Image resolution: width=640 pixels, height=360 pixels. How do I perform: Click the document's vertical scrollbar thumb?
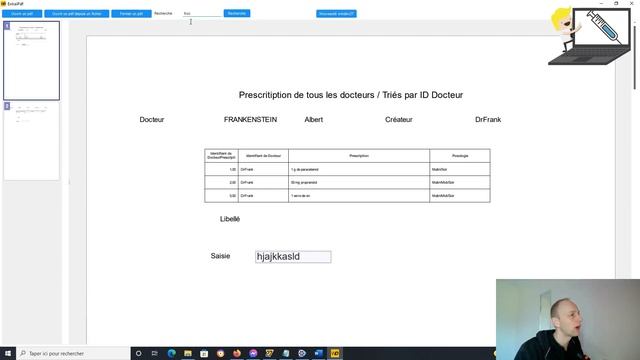(x=635, y=57)
